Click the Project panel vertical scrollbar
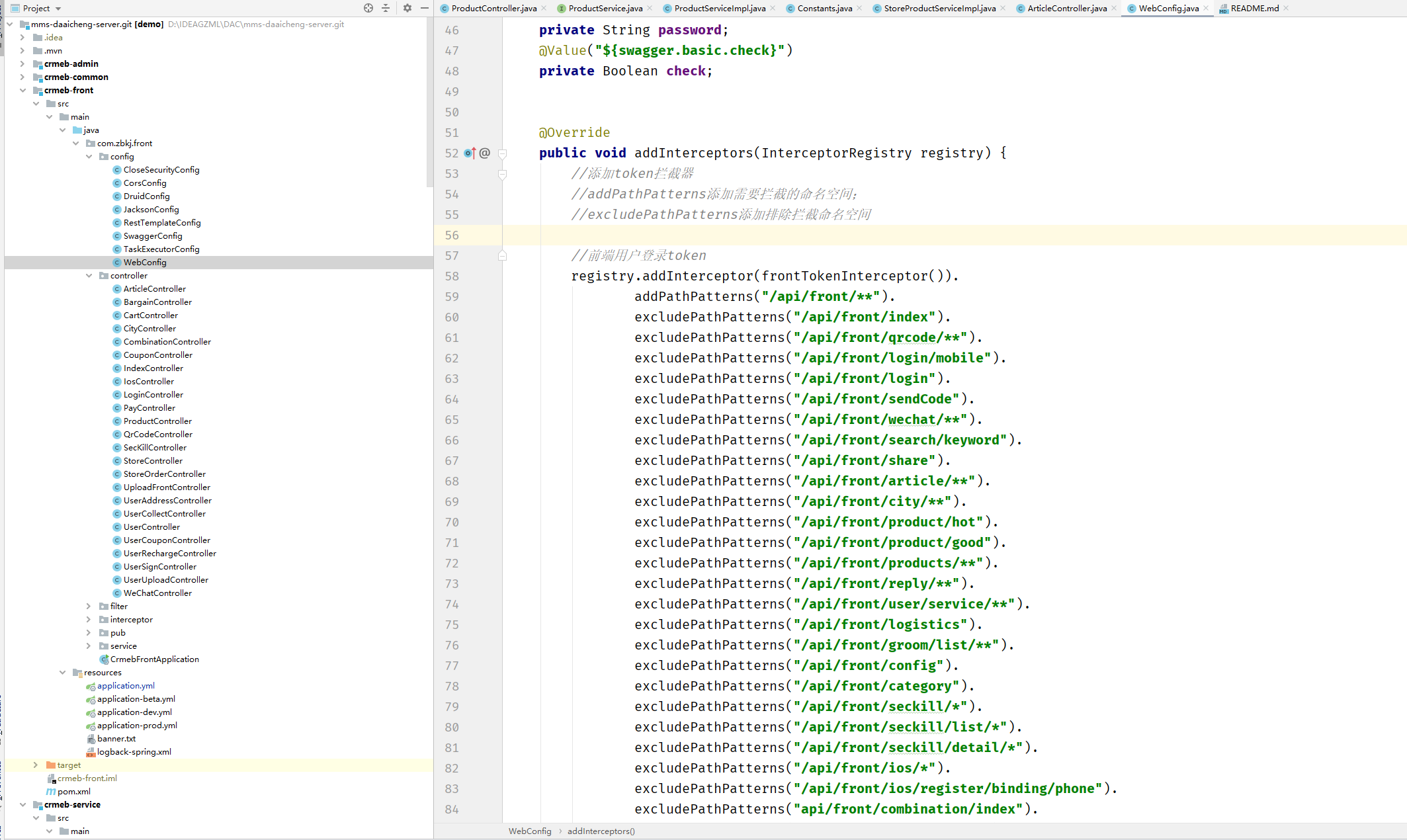The width and height of the screenshot is (1407, 840). 430,103
